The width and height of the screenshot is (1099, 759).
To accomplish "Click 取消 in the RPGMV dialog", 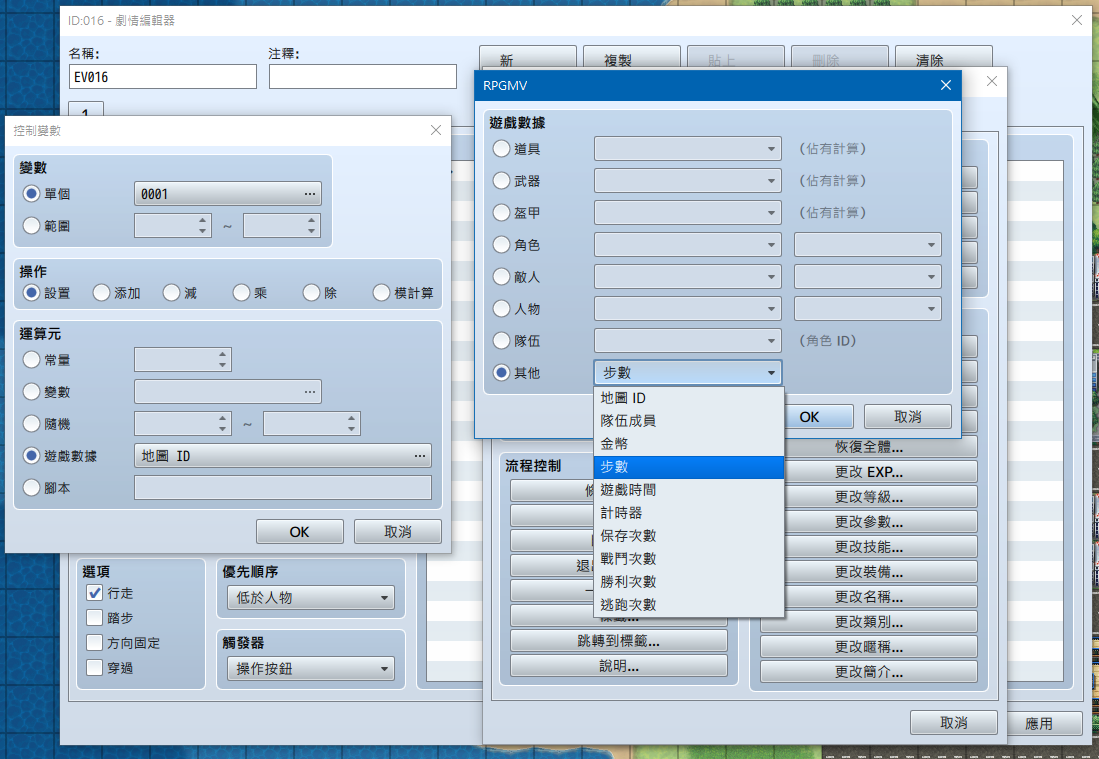I will pos(908,417).
